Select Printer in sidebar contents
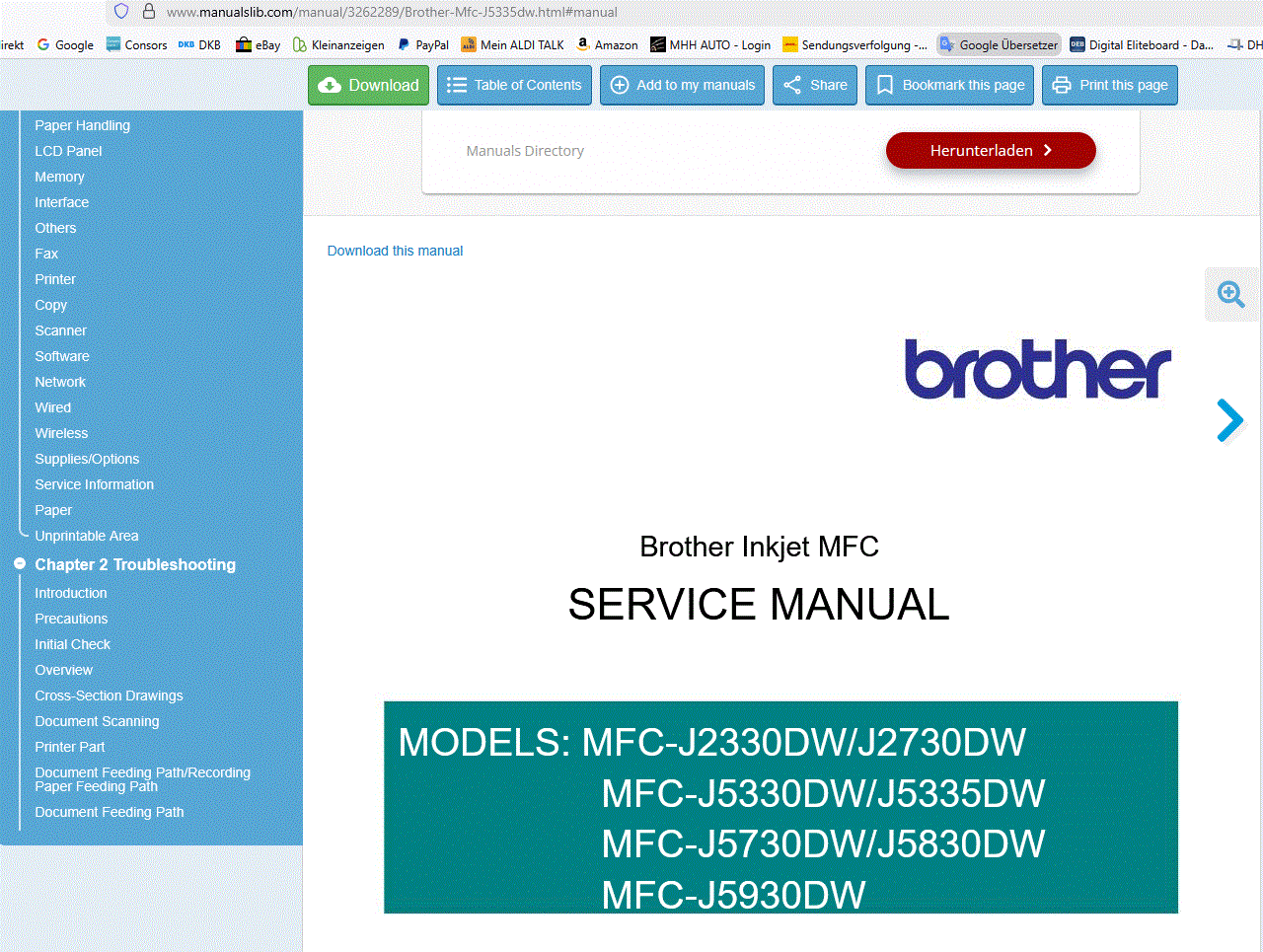Viewport: 1263px width, 952px height. coord(55,279)
